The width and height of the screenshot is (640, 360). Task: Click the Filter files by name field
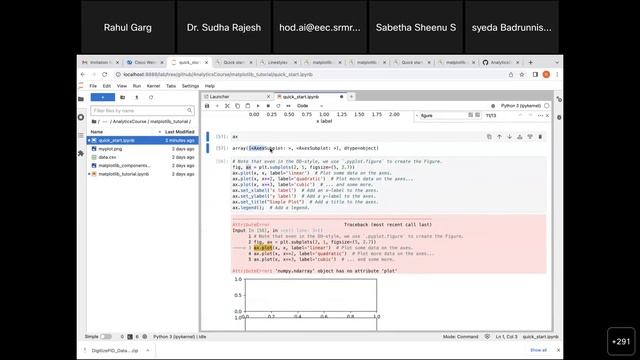tap(142, 111)
